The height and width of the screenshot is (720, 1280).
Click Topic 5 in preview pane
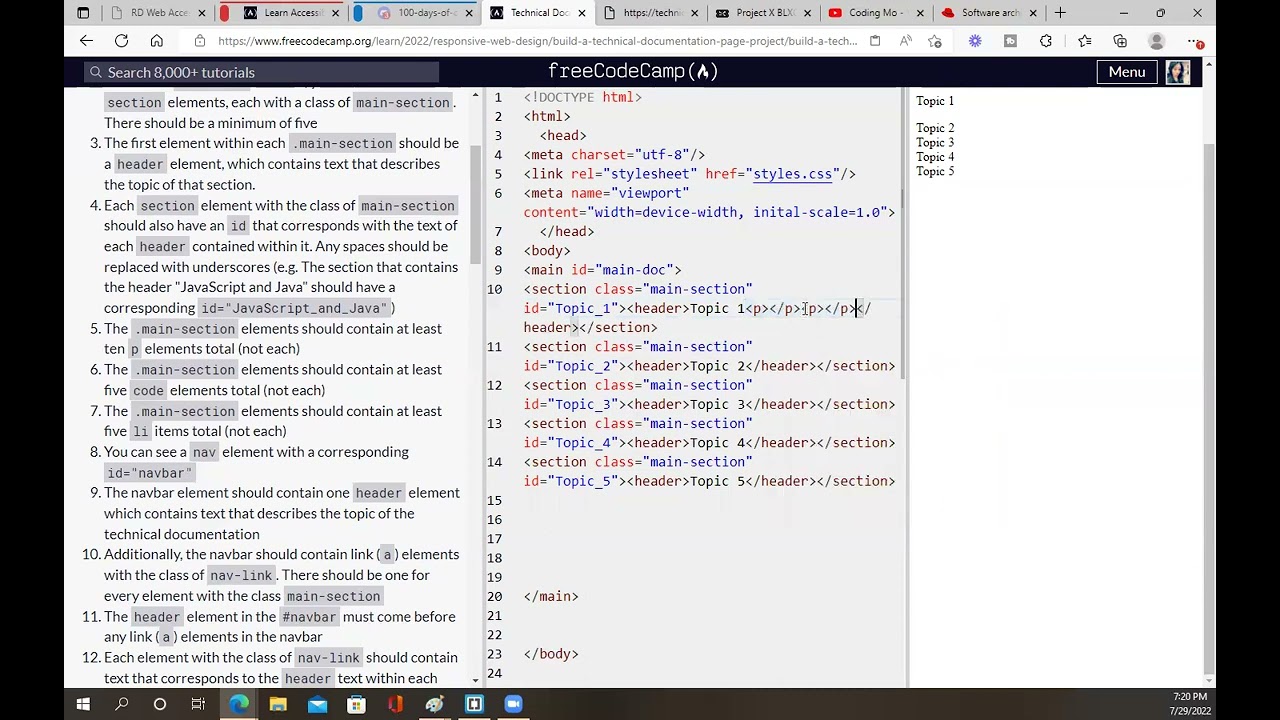[935, 171]
